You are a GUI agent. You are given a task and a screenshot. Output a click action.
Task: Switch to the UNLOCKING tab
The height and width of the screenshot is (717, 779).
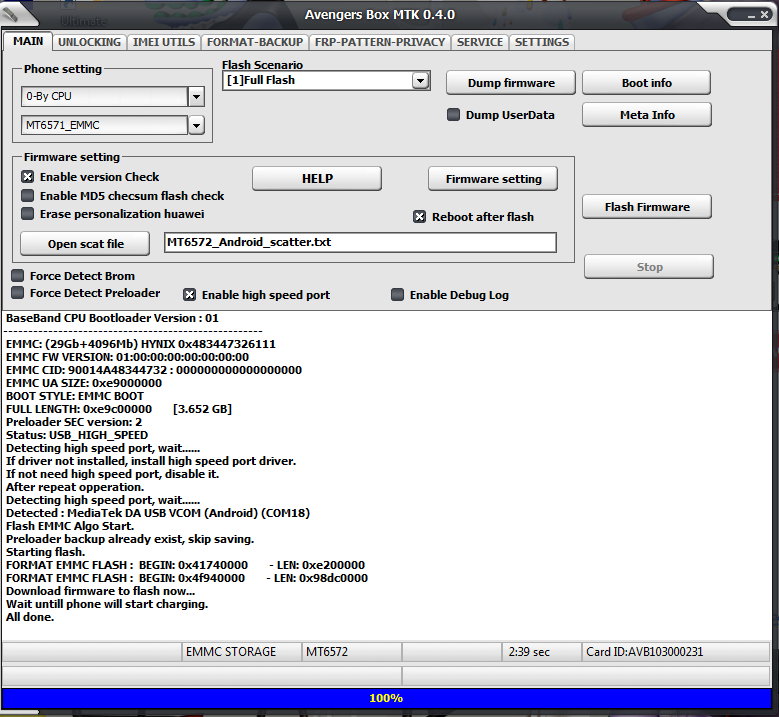tap(89, 42)
